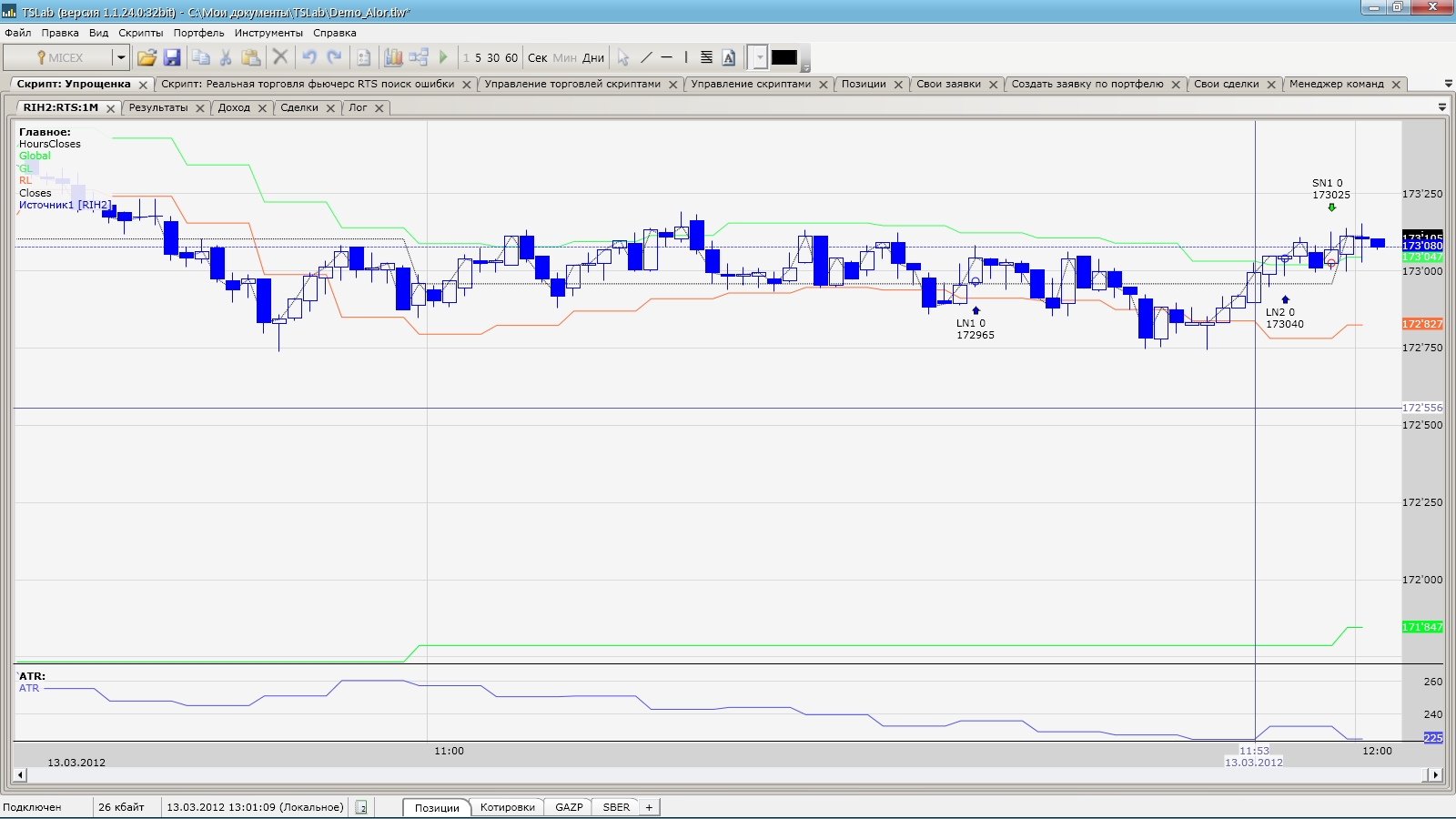The height and width of the screenshot is (819, 1456).
Task: Select the GAZP bottom tab
Action: pyautogui.click(x=569, y=807)
